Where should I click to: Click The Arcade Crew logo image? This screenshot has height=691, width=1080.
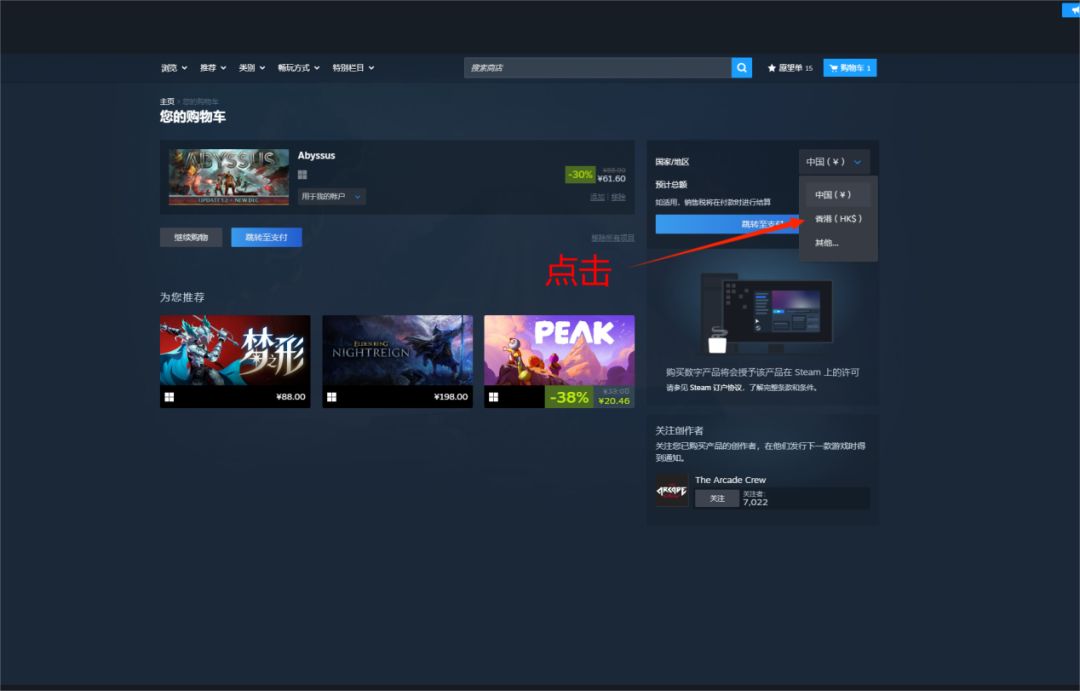672,491
